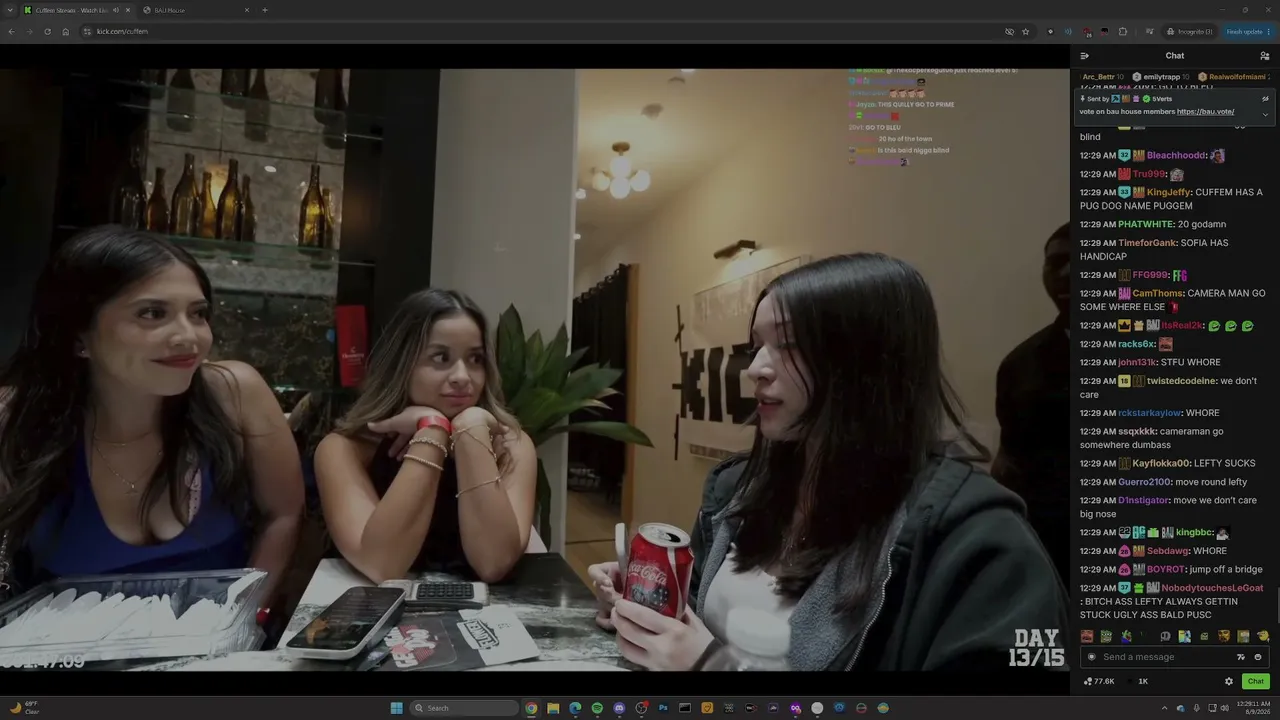Go back to the previous page
1280x720 pixels.
(x=11, y=31)
